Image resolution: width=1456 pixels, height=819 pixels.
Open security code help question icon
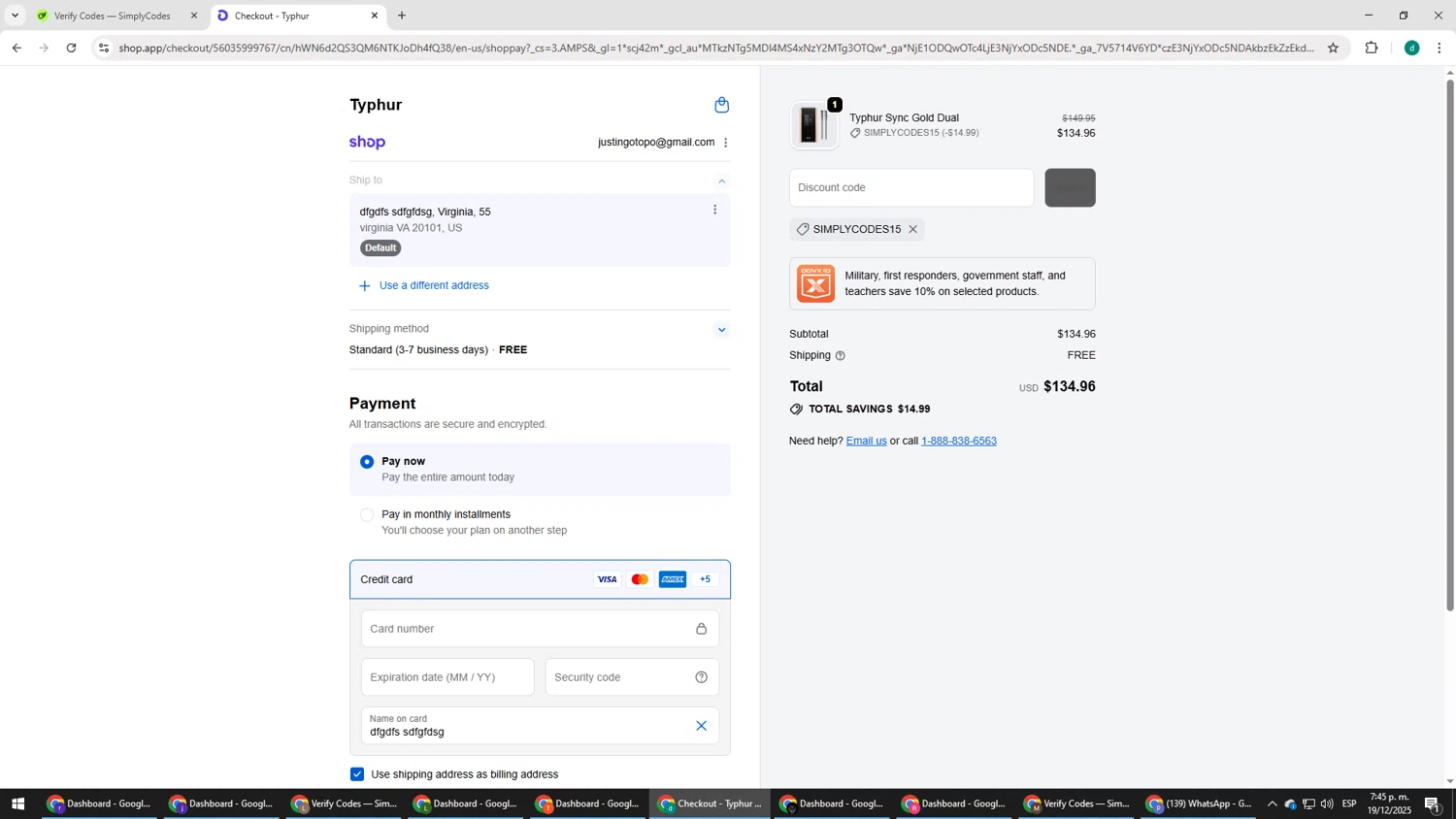701,677
